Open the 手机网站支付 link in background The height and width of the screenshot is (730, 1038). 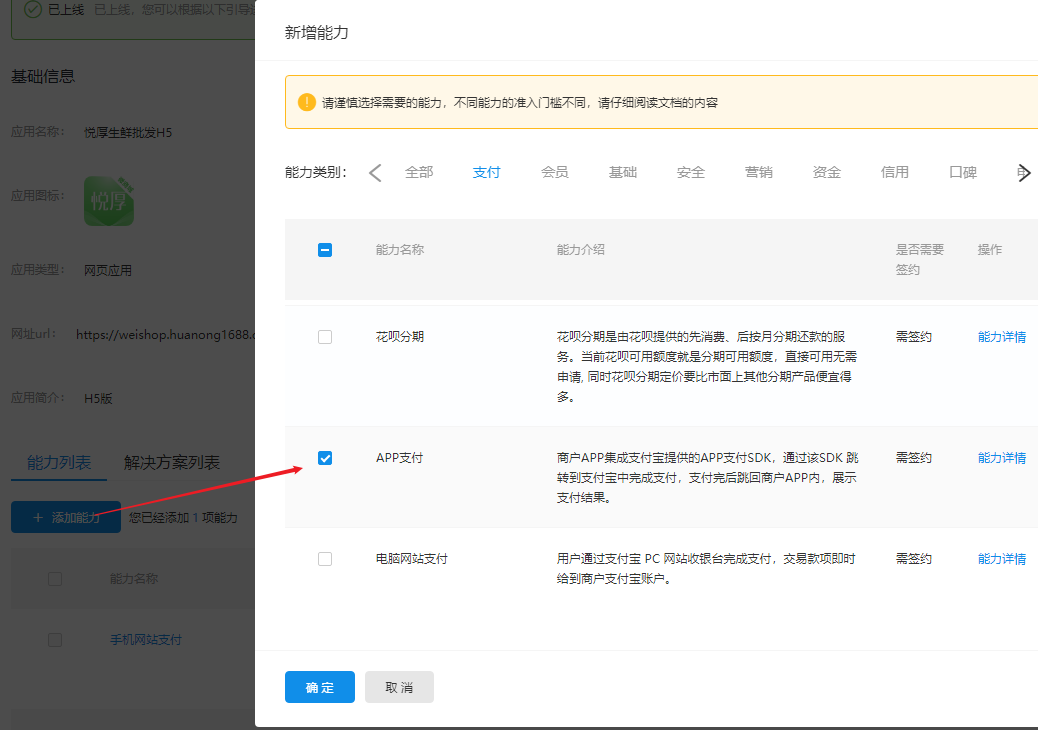pos(146,640)
